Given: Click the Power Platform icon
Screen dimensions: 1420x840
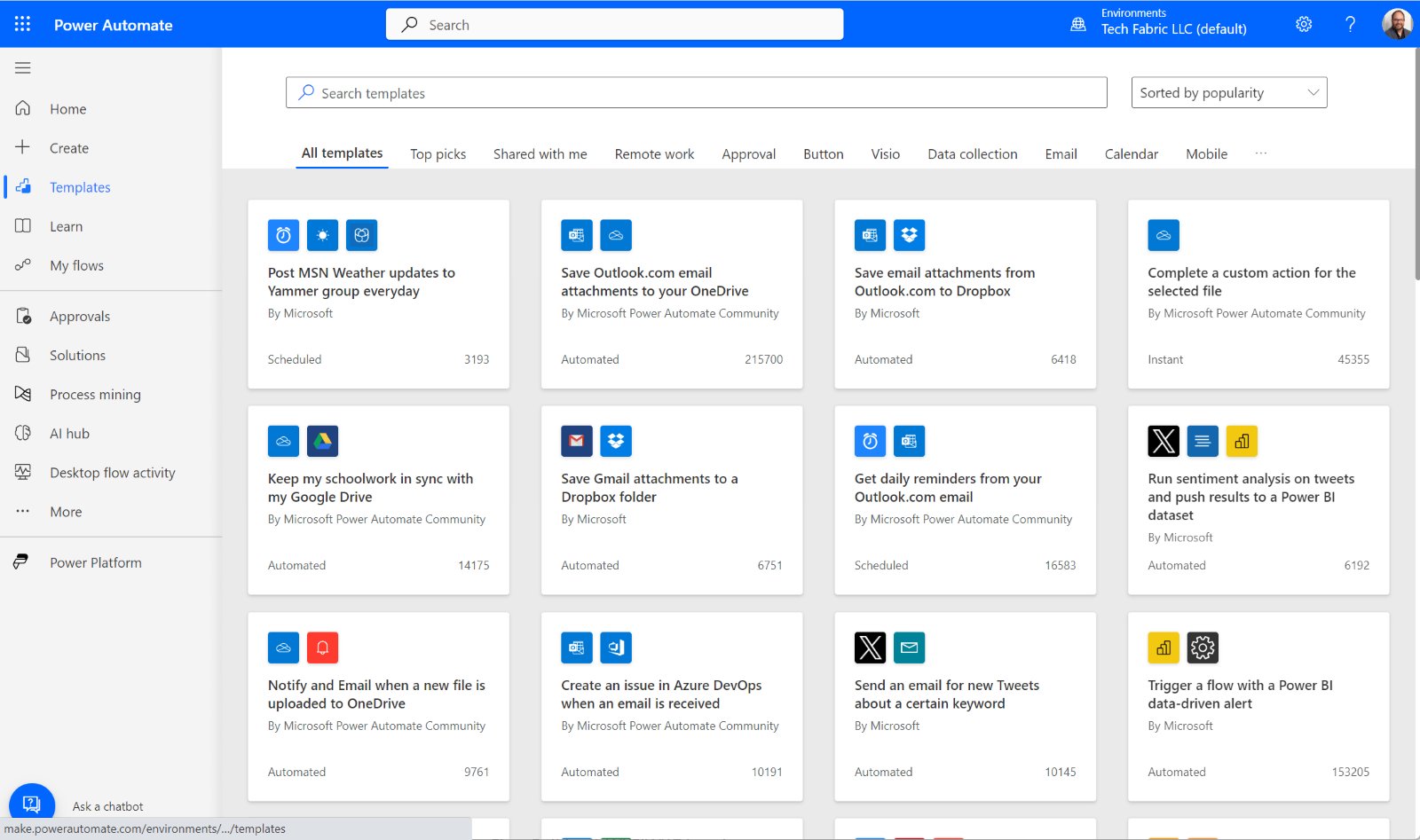Looking at the screenshot, I should [x=21, y=561].
